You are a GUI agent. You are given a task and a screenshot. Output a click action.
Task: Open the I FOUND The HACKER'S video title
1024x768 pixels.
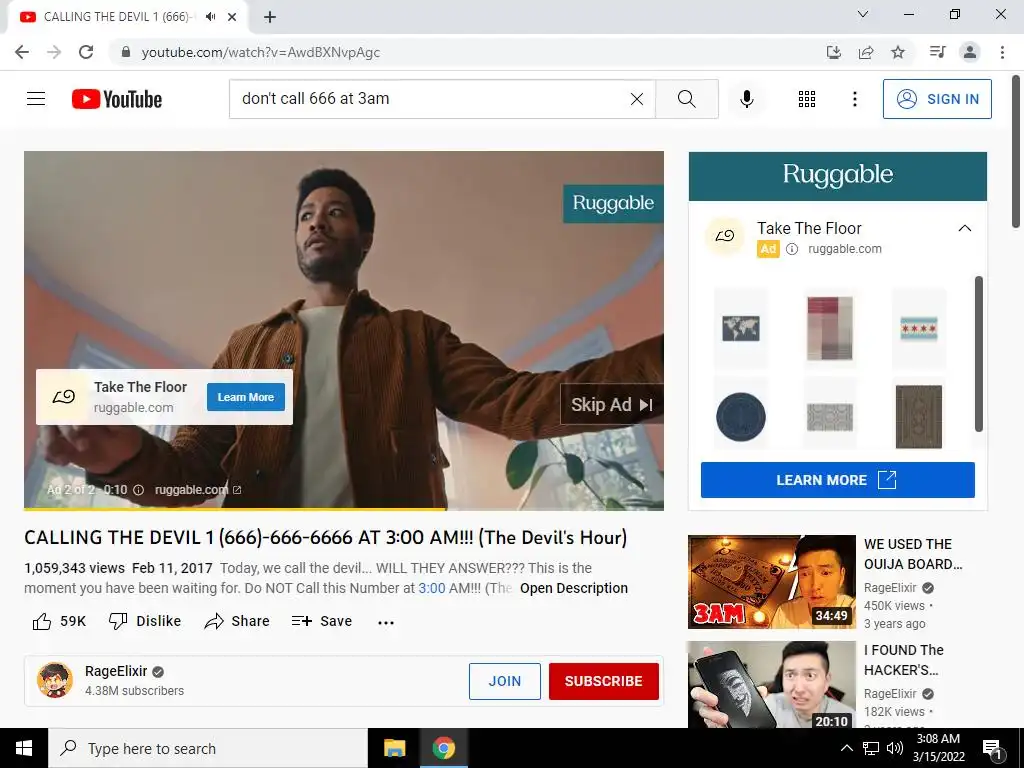[x=904, y=660]
